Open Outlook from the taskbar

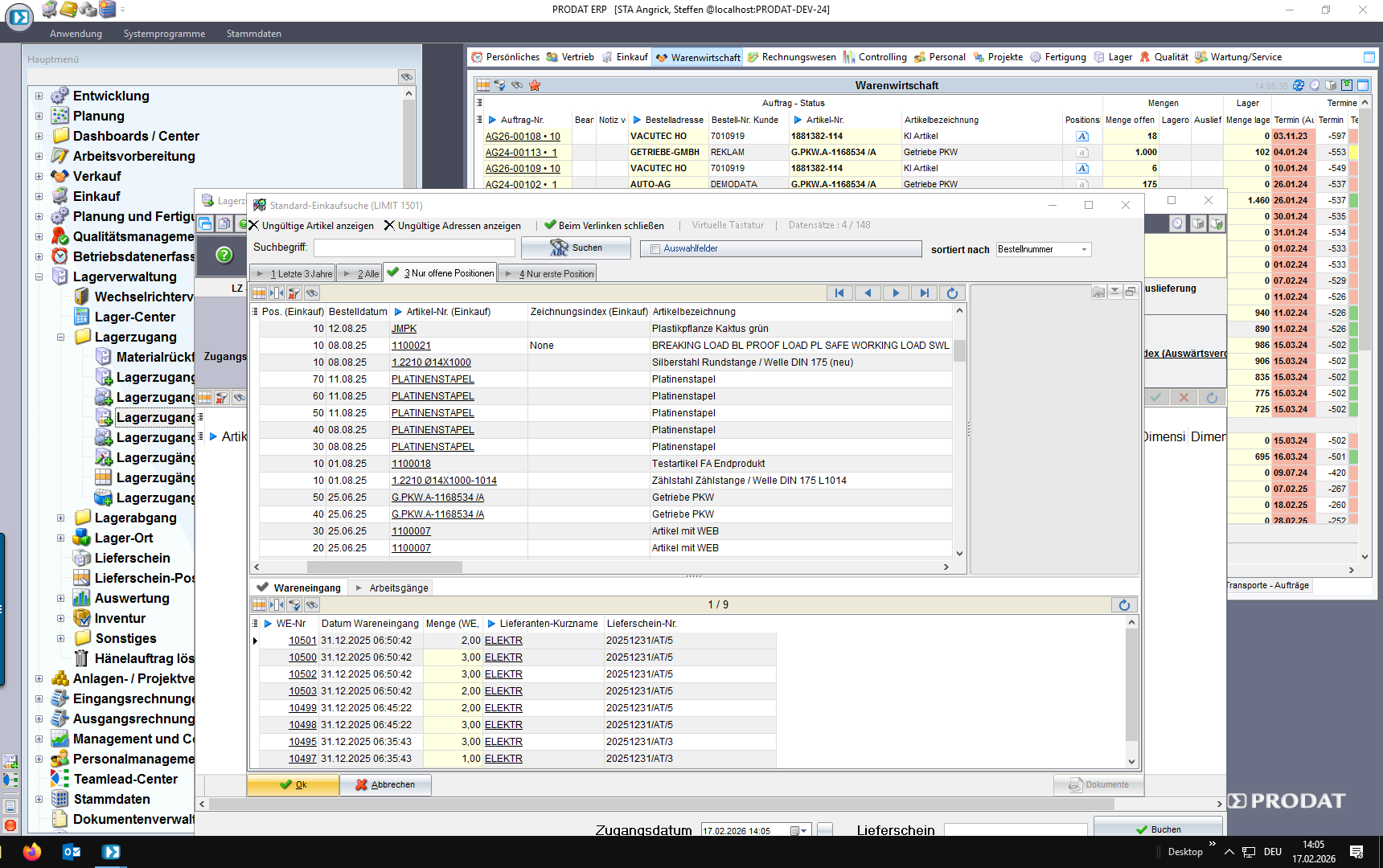pyautogui.click(x=71, y=852)
